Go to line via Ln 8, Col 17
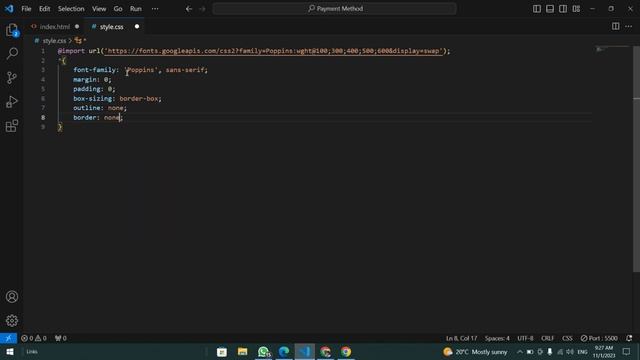The image size is (640, 360). [x=461, y=338]
